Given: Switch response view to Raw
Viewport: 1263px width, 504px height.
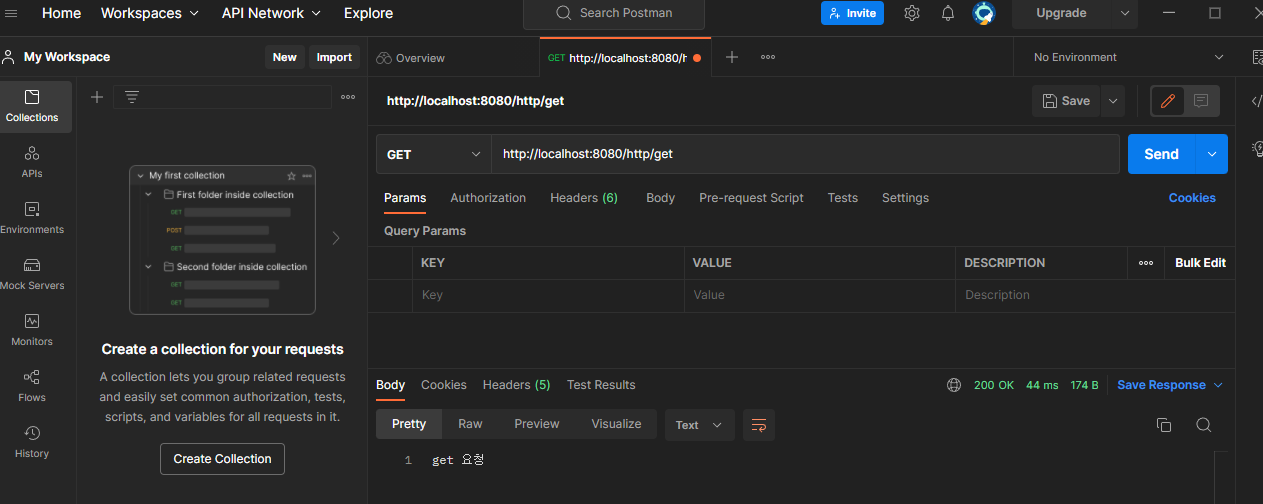Looking at the screenshot, I should click(470, 424).
